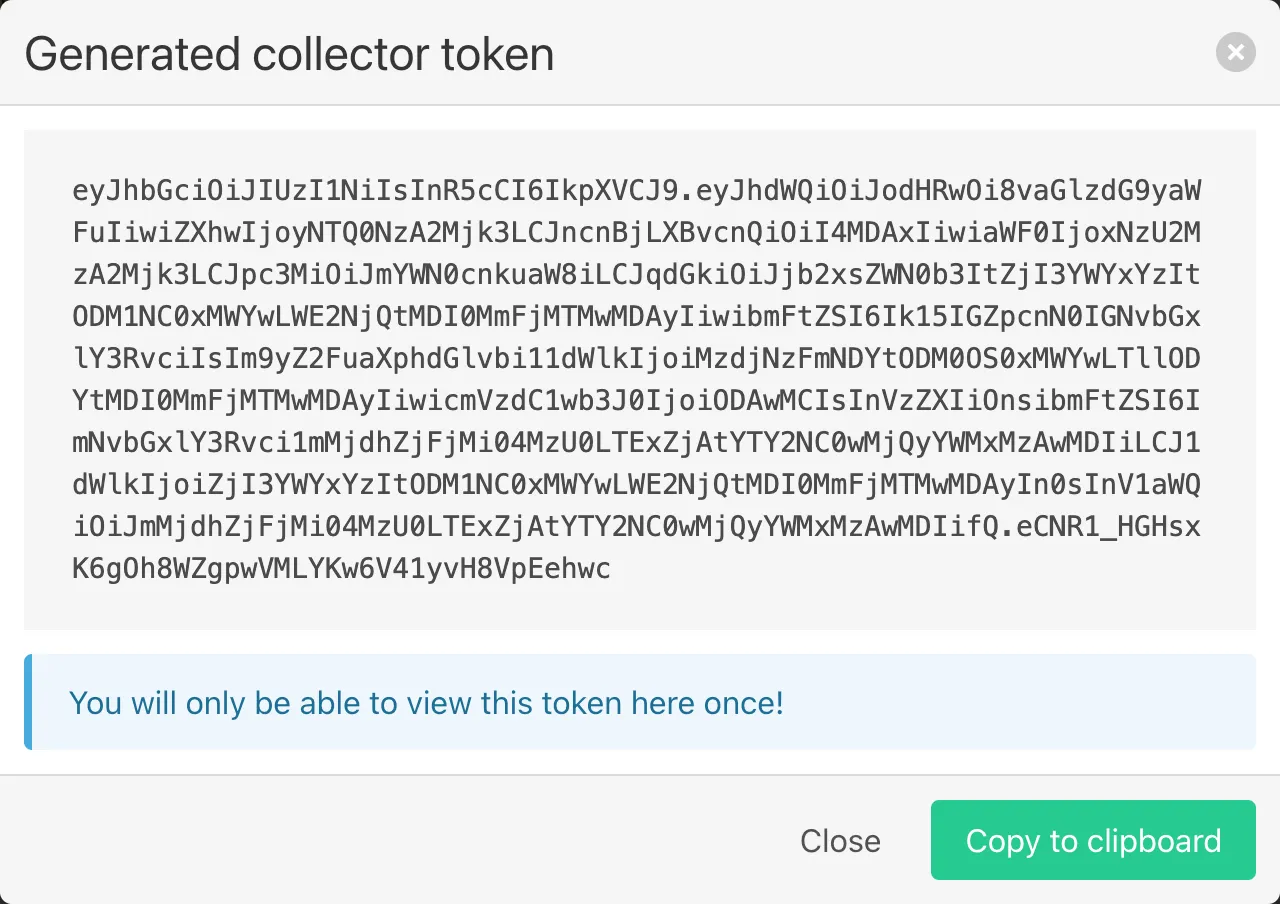Click the 'You will only be able to view' notice
The width and height of the screenshot is (1280, 904).
(426, 703)
